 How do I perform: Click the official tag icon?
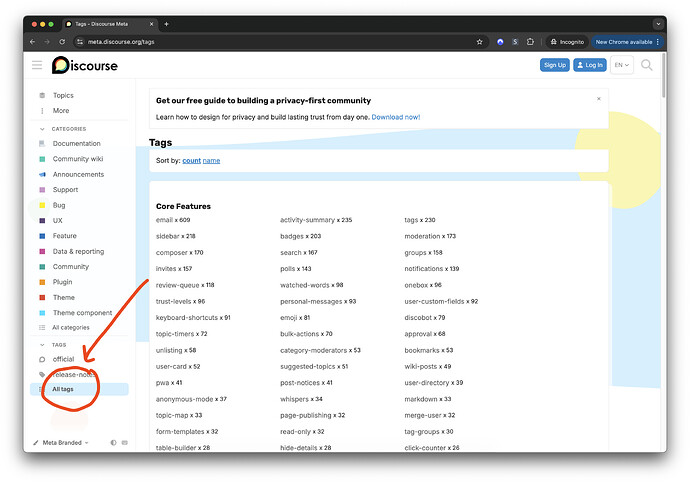(42, 359)
